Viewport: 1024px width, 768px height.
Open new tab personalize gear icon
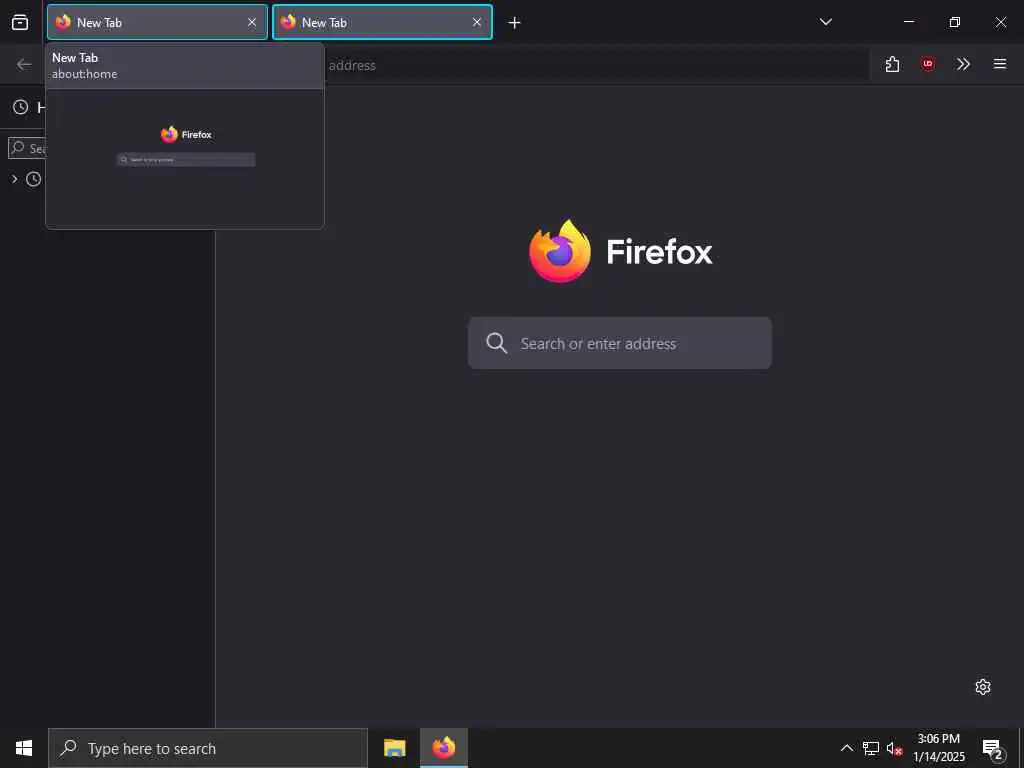point(983,686)
